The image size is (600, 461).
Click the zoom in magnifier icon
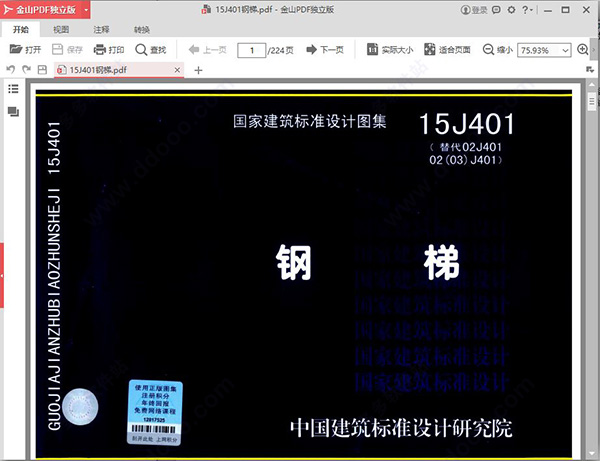(584, 50)
